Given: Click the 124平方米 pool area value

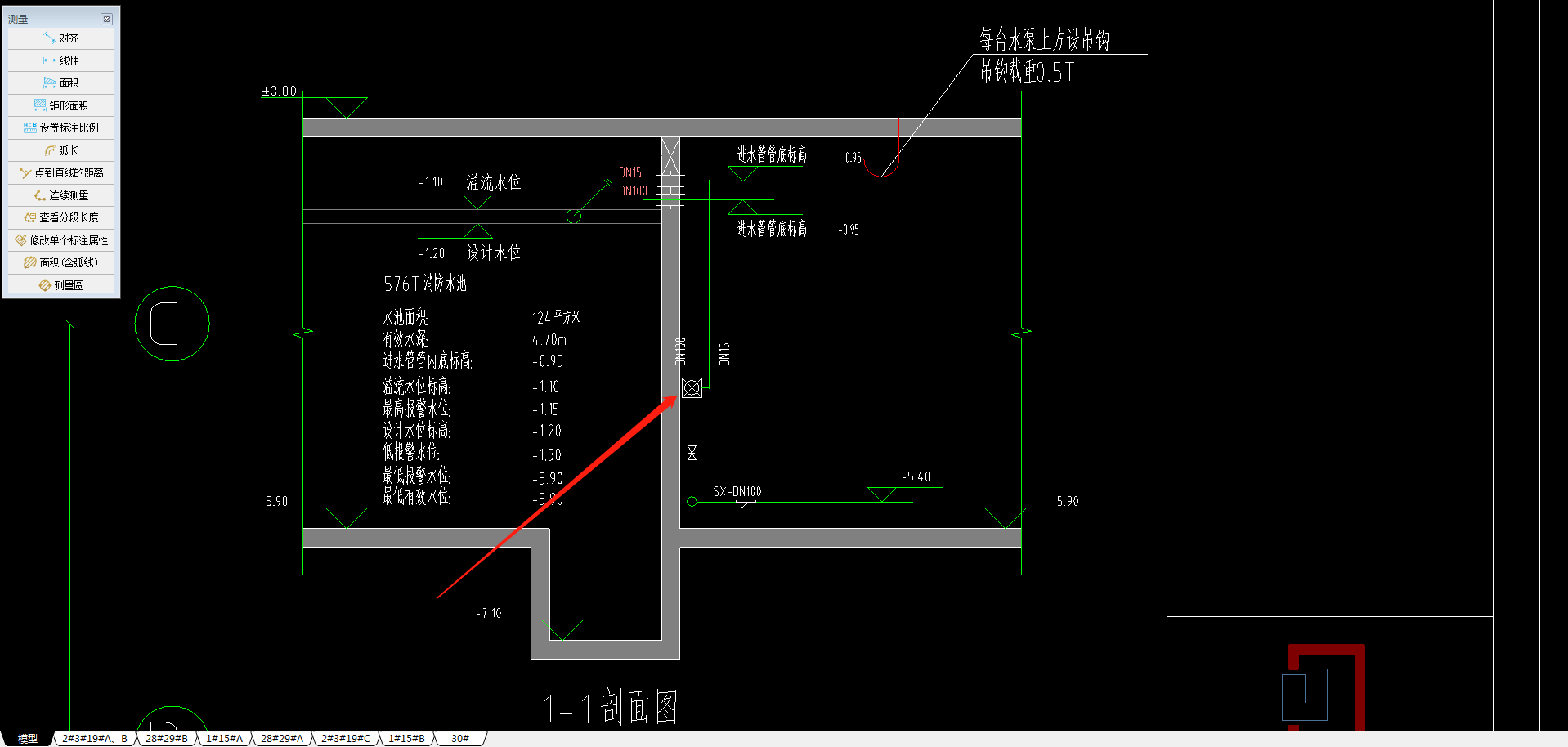Looking at the screenshot, I should click(556, 317).
